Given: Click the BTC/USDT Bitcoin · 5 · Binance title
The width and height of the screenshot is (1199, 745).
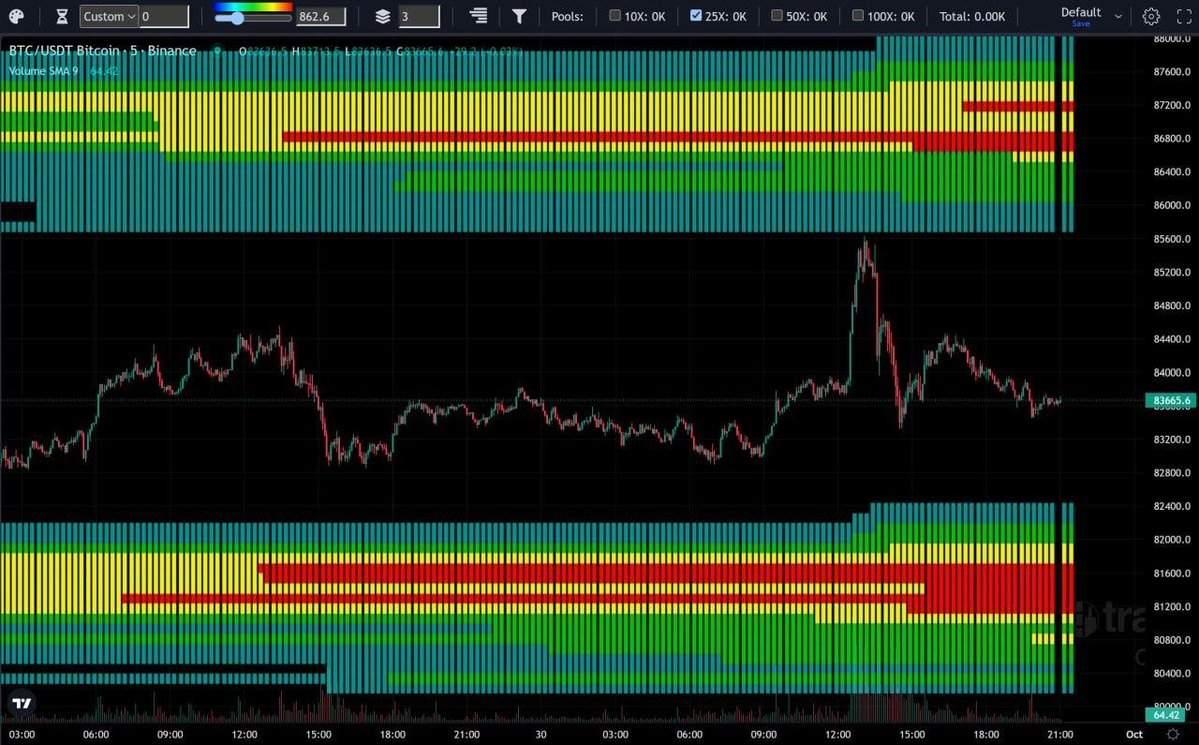Looking at the screenshot, I should [x=102, y=50].
